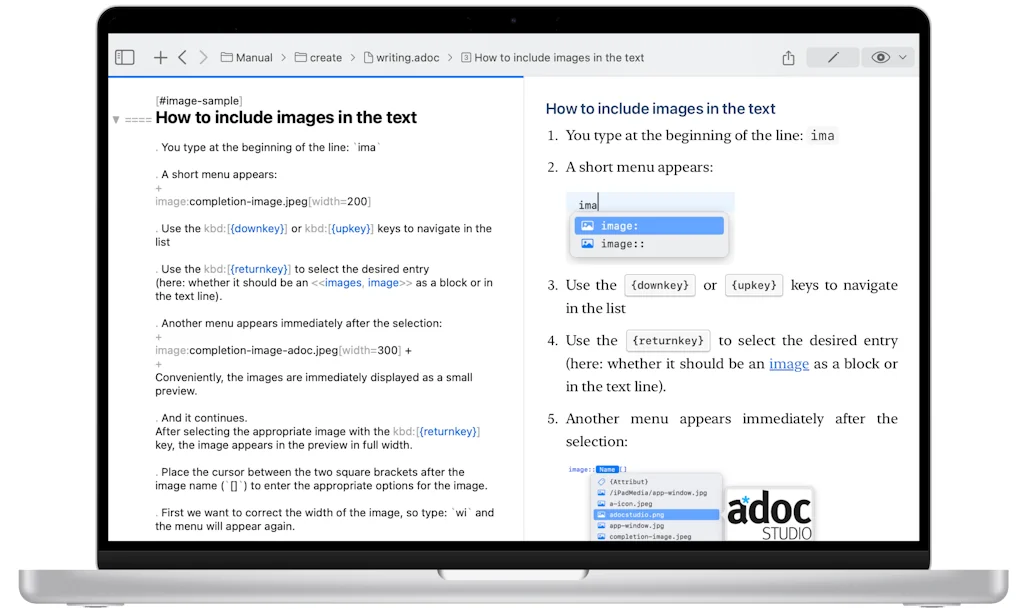The height and width of the screenshot is (609, 1024).
Task: Click the breadcrumb chevron after writing.adoc
Action: (450, 57)
